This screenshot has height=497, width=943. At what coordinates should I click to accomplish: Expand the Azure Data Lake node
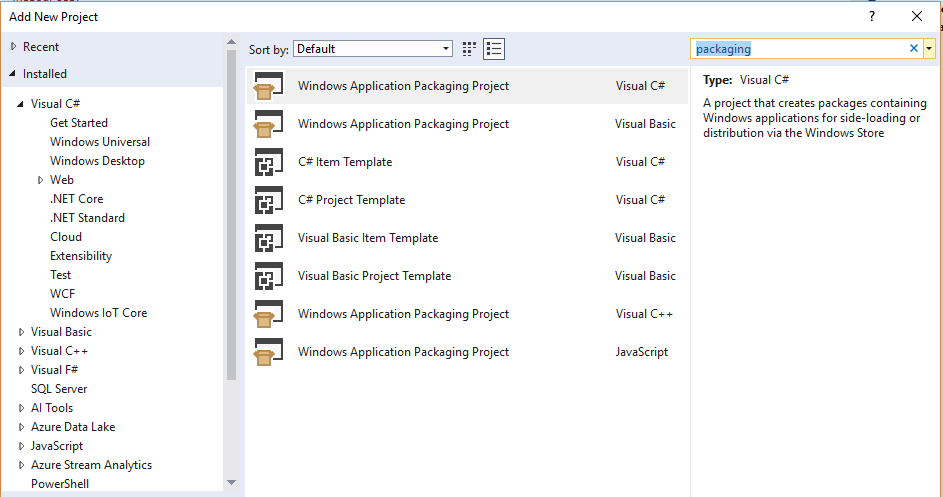[x=21, y=427]
